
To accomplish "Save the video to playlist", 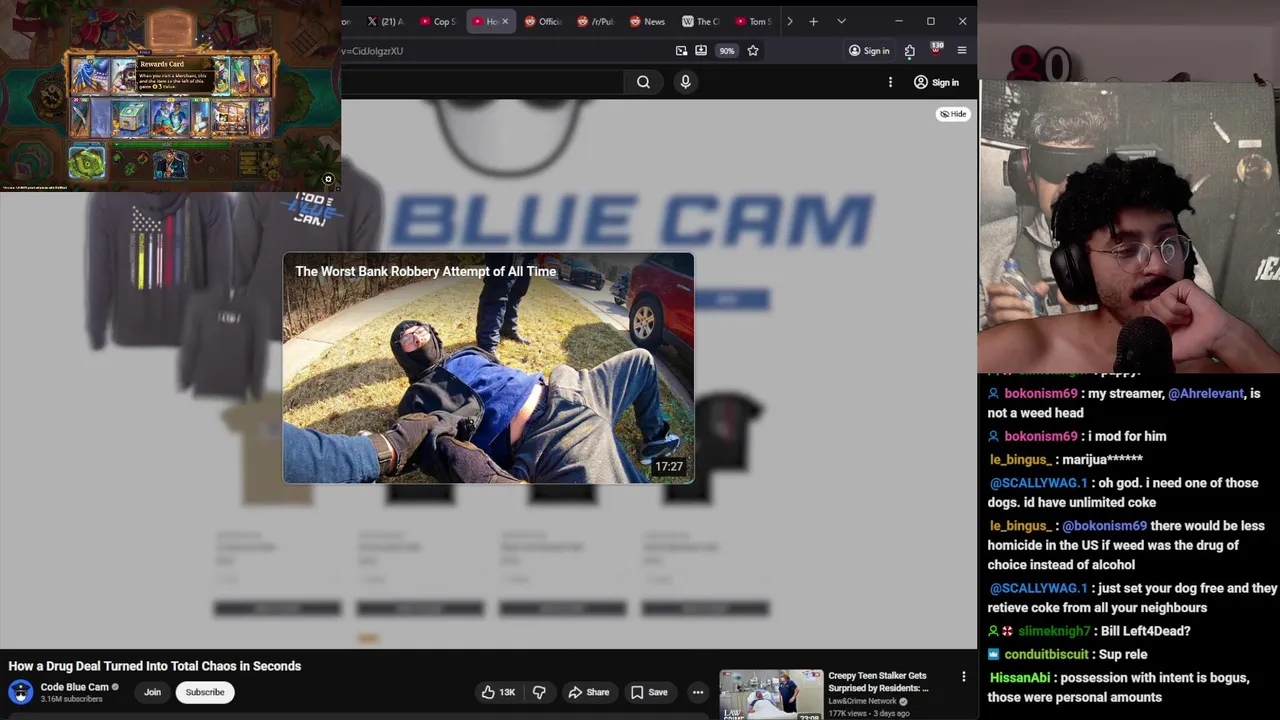I will coord(649,692).
